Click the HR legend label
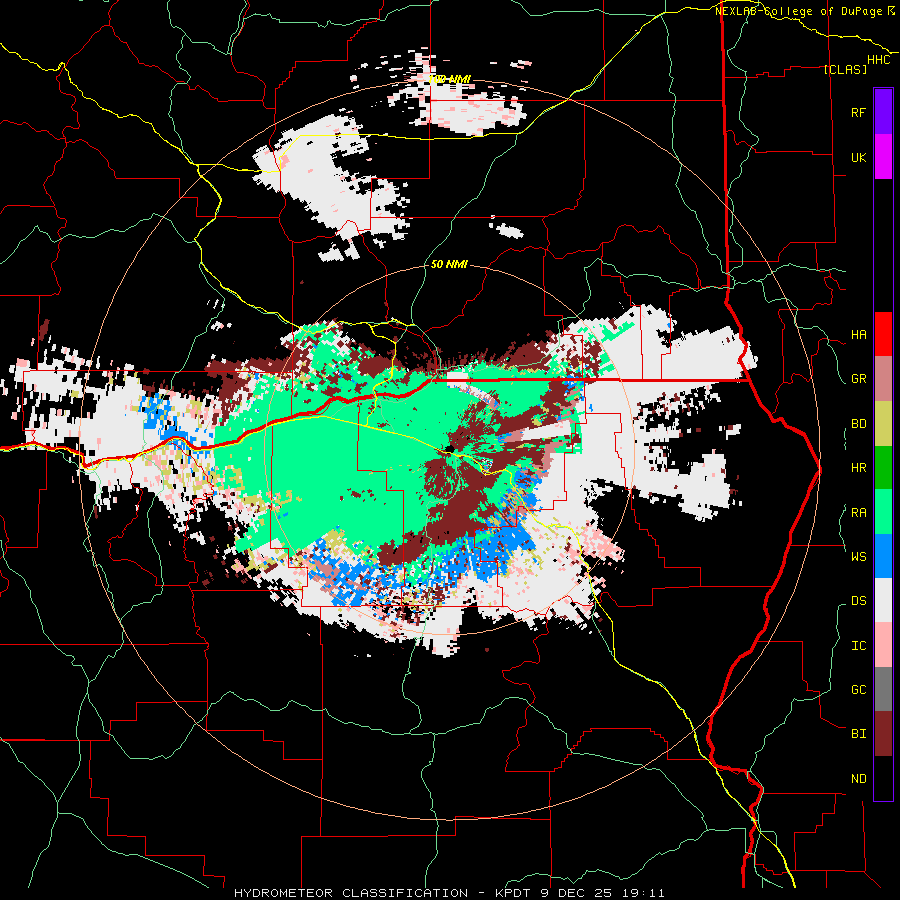This screenshot has width=900, height=900. pyautogui.click(x=858, y=468)
